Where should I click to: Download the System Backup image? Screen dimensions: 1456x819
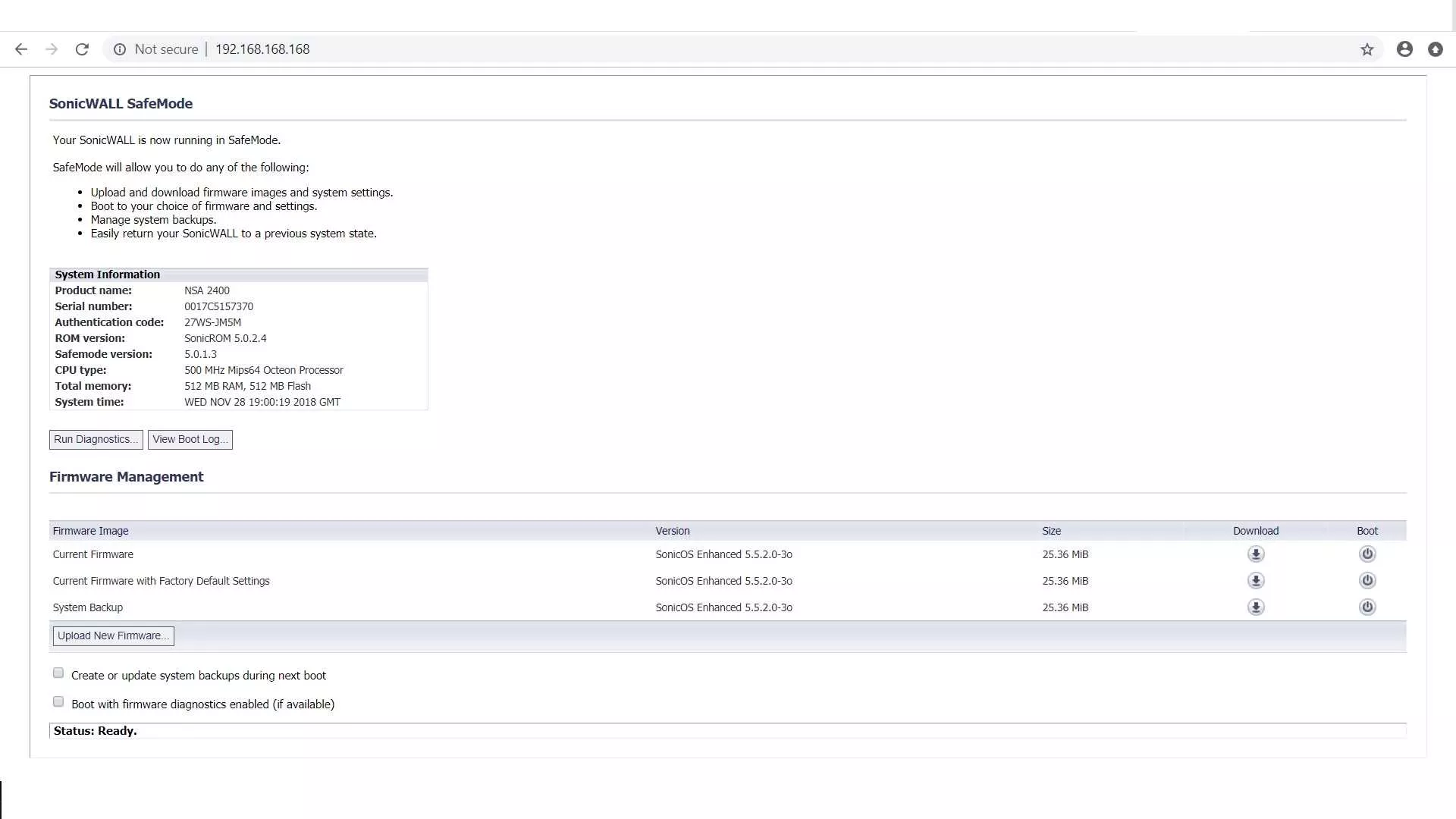point(1256,607)
